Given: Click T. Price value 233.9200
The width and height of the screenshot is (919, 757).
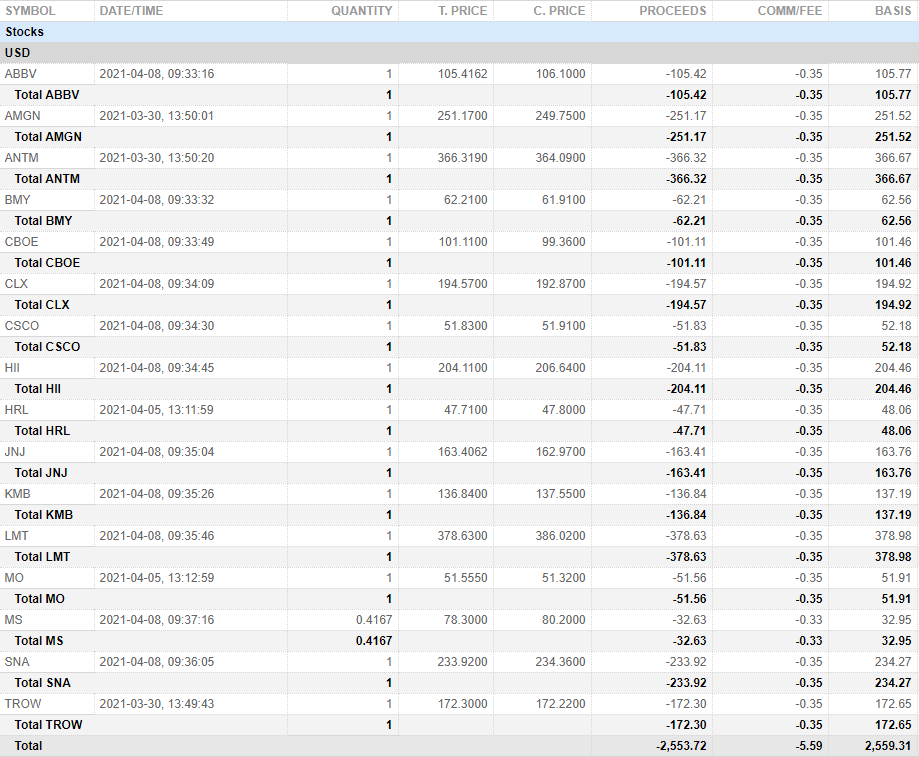Looking at the screenshot, I should pos(462,662).
